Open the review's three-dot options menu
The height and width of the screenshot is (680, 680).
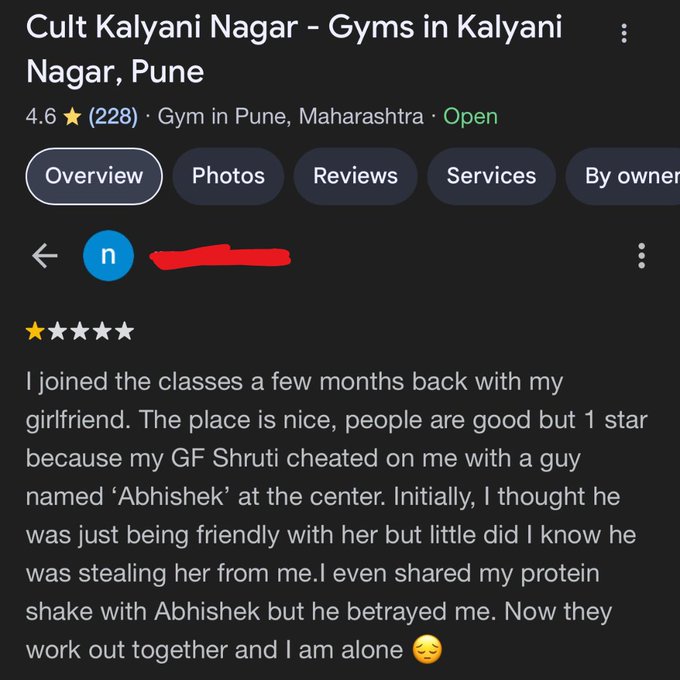coord(641,256)
